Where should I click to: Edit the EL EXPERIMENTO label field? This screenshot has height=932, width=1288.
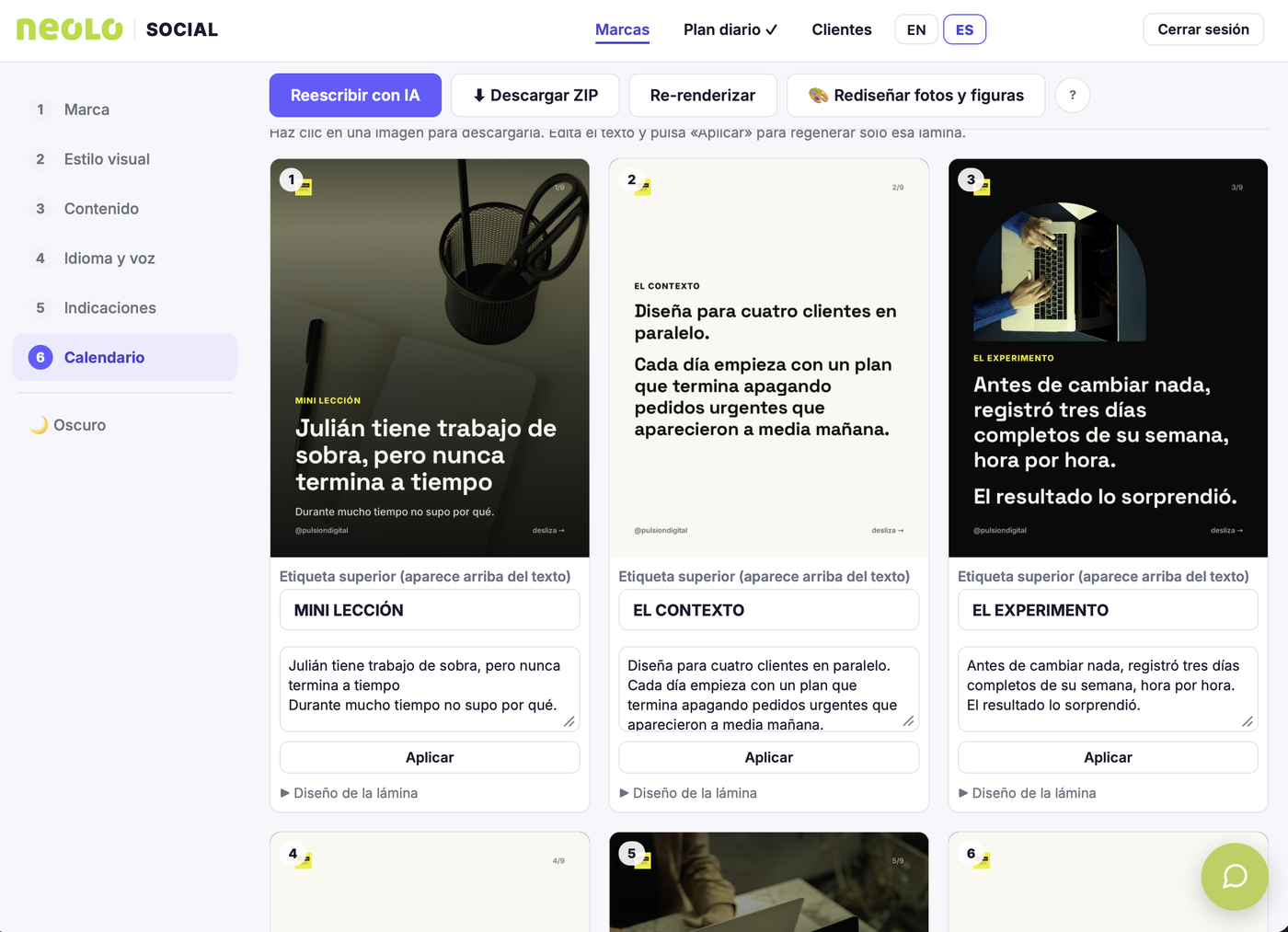[x=1108, y=610]
